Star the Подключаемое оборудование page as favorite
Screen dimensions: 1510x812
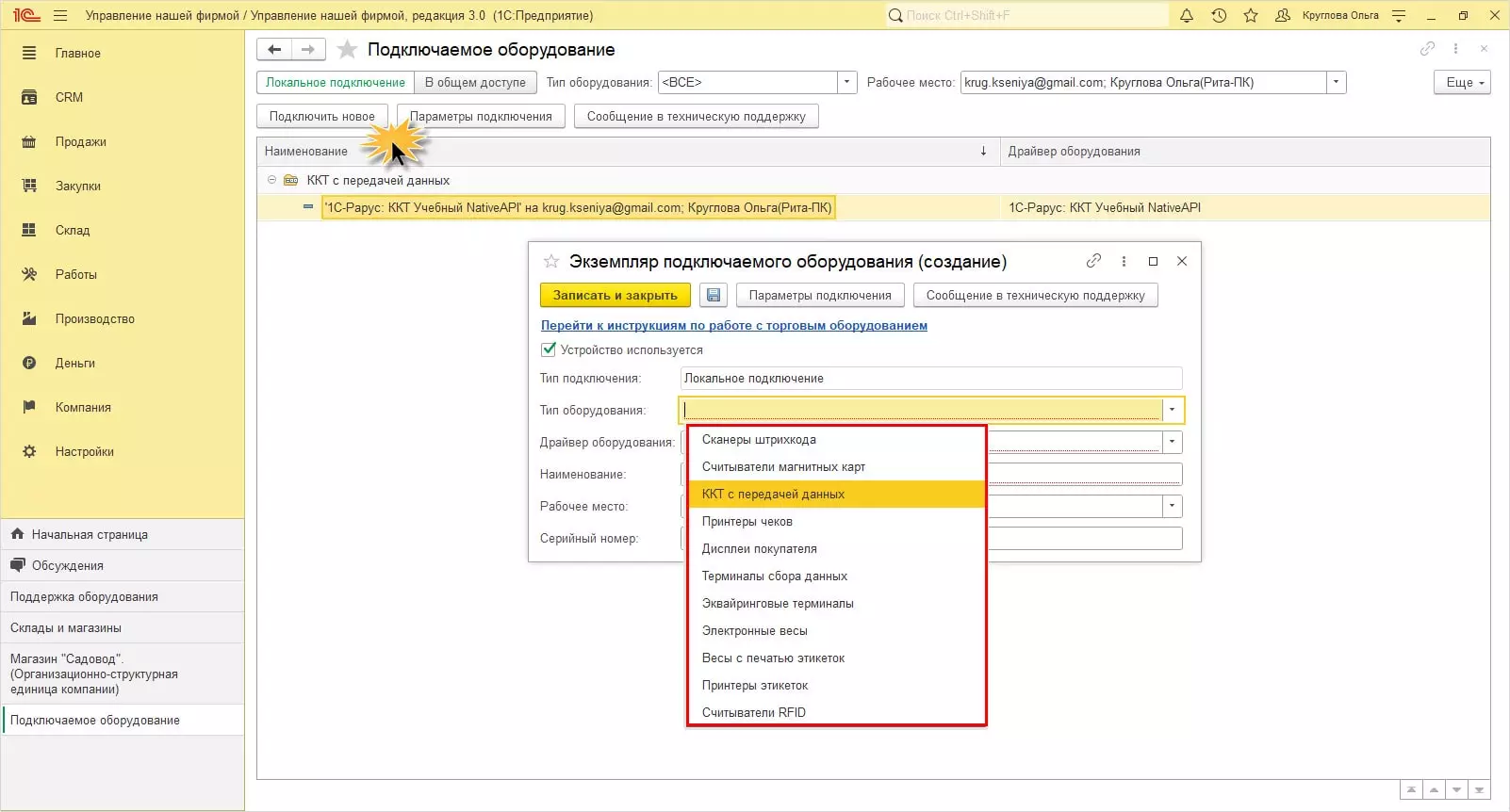click(x=347, y=50)
